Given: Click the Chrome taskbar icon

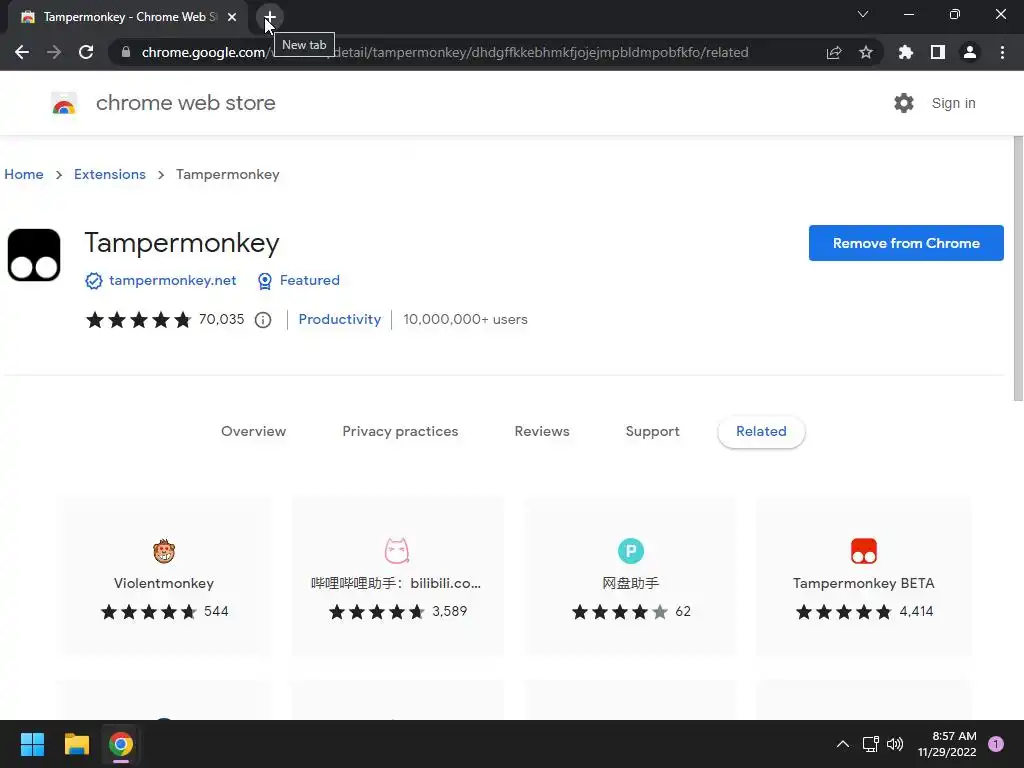Looking at the screenshot, I should click(121, 744).
